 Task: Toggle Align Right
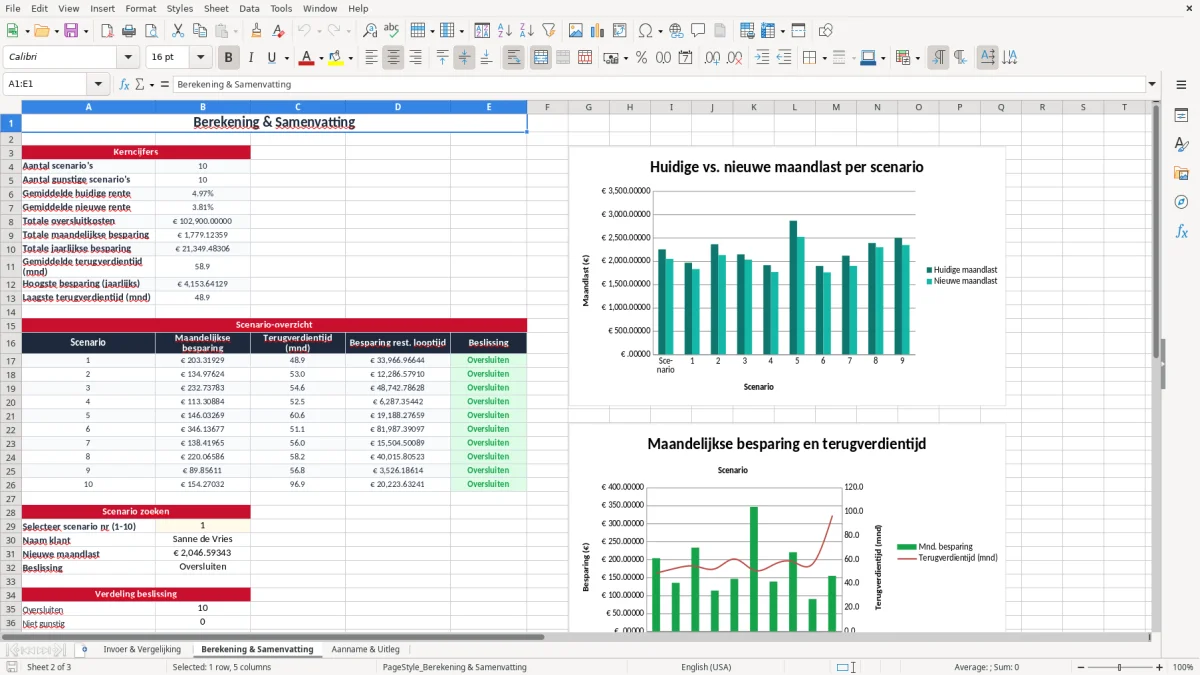tap(415, 58)
